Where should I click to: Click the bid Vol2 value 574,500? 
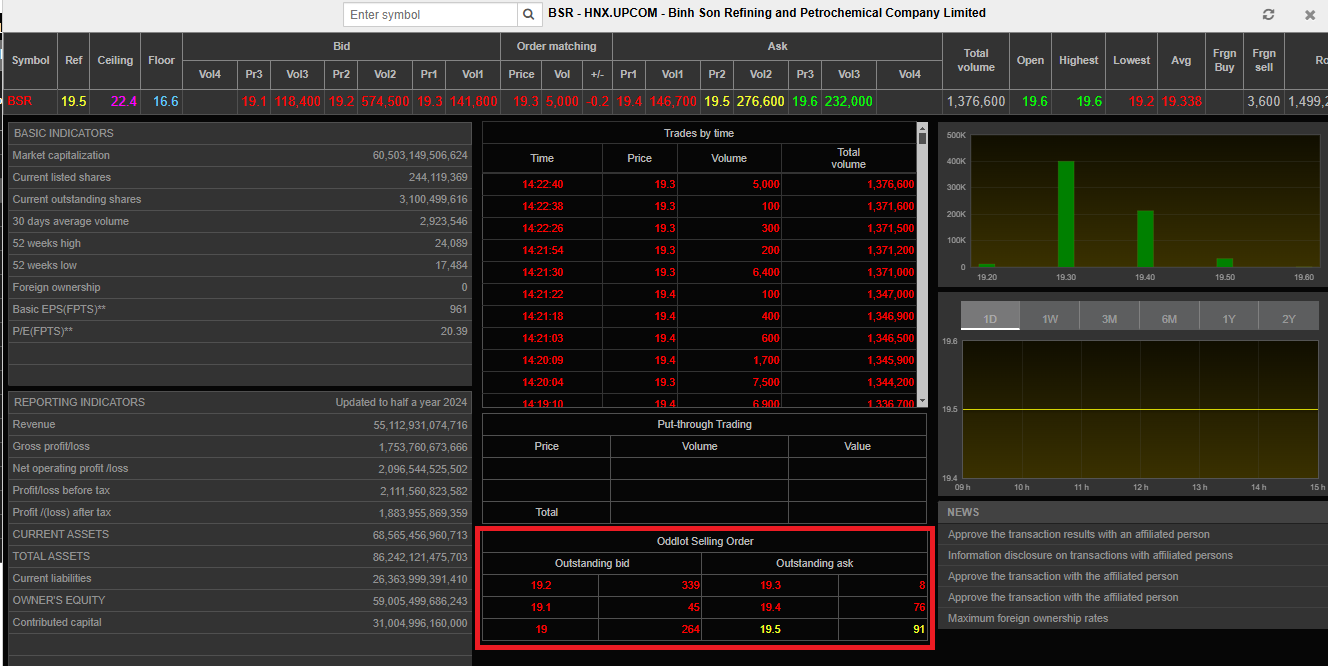click(385, 101)
